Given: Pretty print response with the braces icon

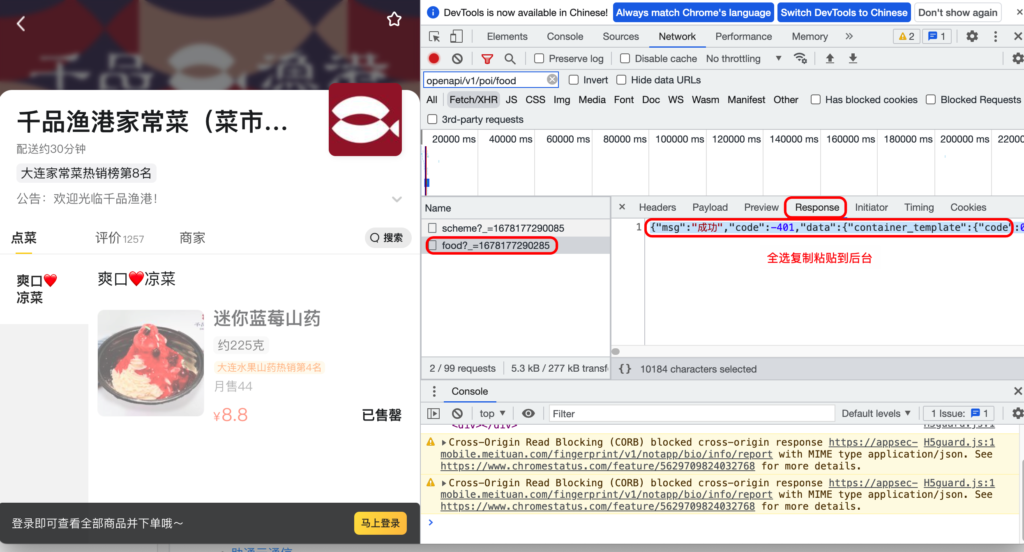Looking at the screenshot, I should (x=625, y=369).
